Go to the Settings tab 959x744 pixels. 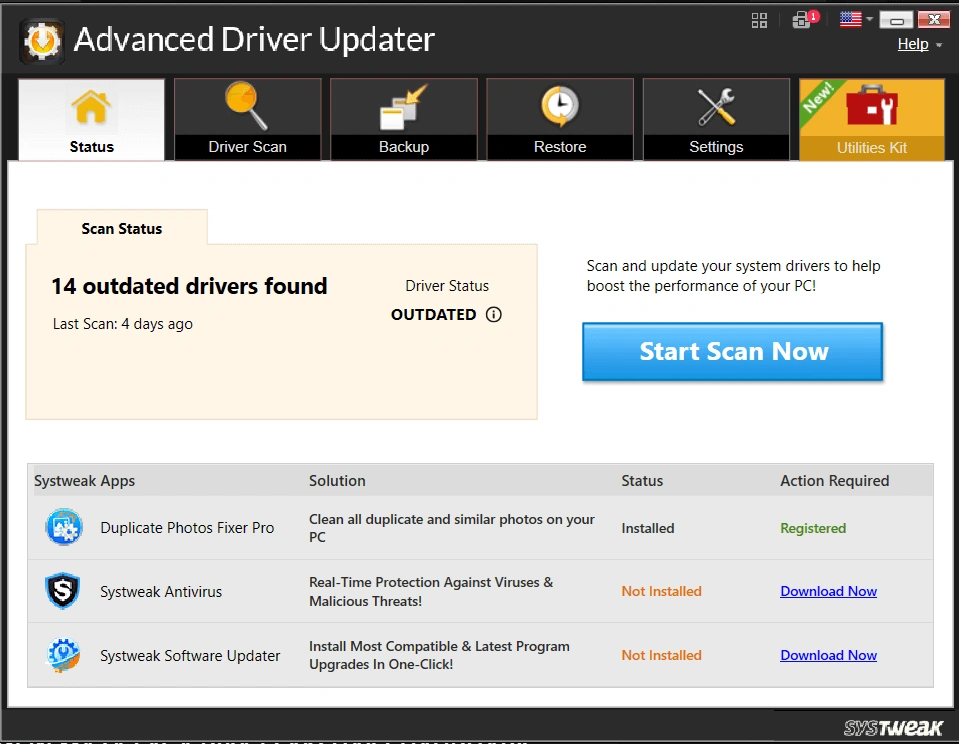[x=716, y=119]
